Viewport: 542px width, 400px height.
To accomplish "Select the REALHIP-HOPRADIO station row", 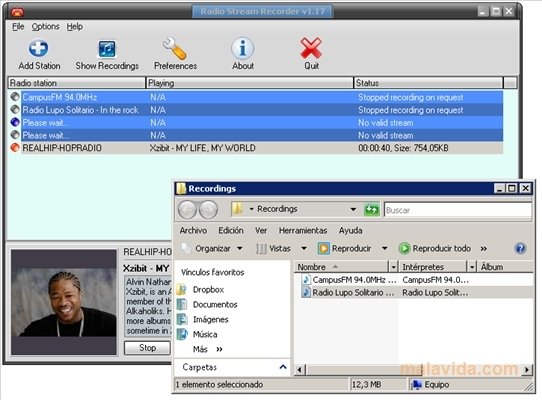I will pos(256,148).
